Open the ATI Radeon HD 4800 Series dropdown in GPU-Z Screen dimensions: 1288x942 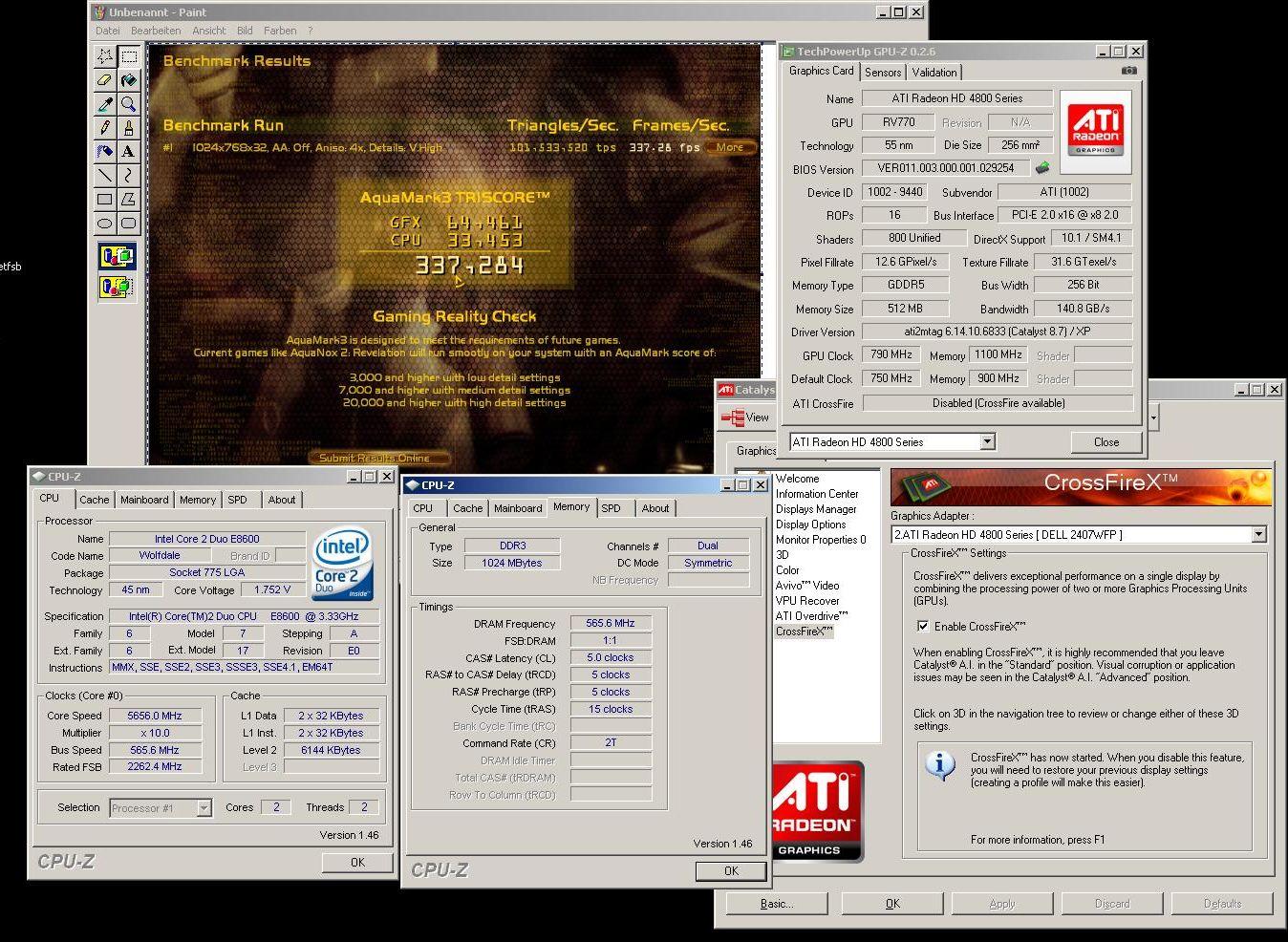coord(987,441)
